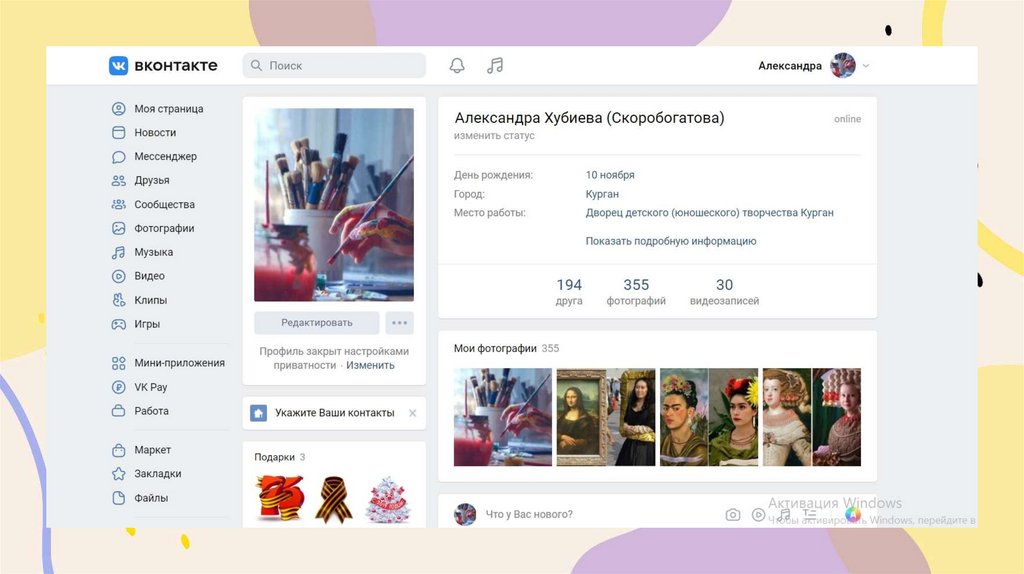Expand Показать подробную информацию
Viewport: 1024px width, 574px height.
pyautogui.click(x=671, y=241)
